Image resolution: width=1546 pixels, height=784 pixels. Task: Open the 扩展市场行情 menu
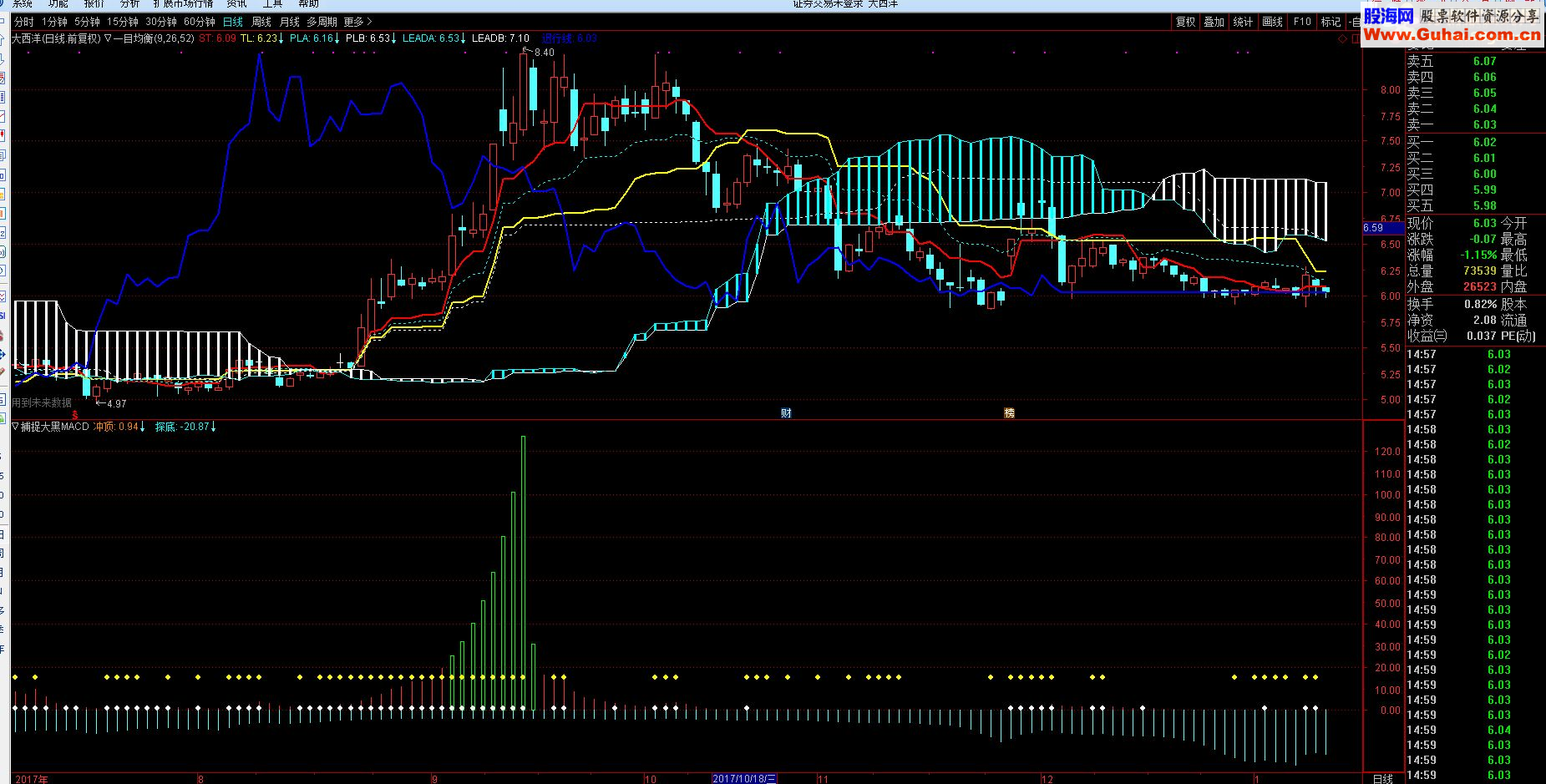(183, 3)
